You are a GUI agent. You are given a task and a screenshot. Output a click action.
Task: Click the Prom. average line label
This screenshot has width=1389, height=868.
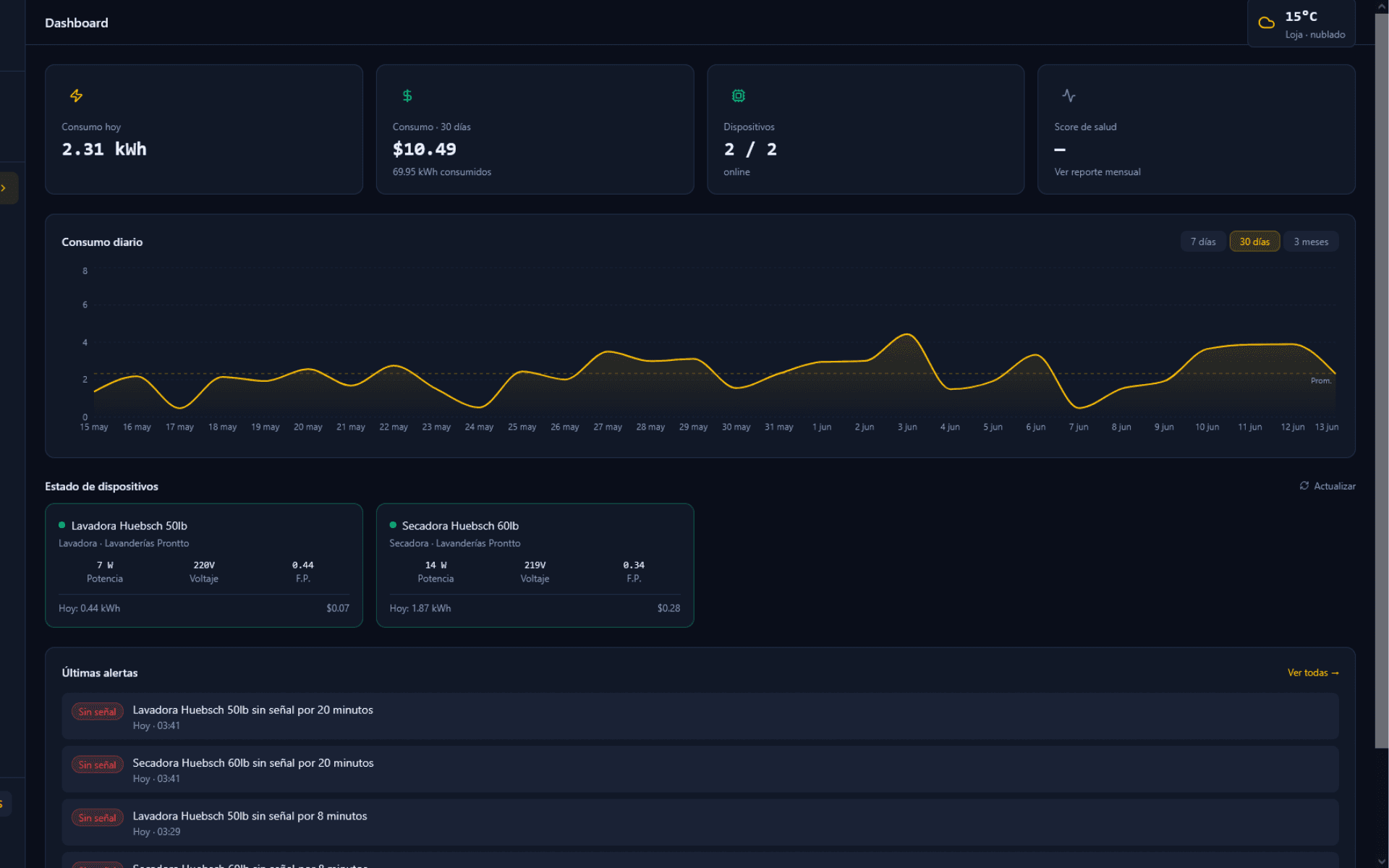1320,380
